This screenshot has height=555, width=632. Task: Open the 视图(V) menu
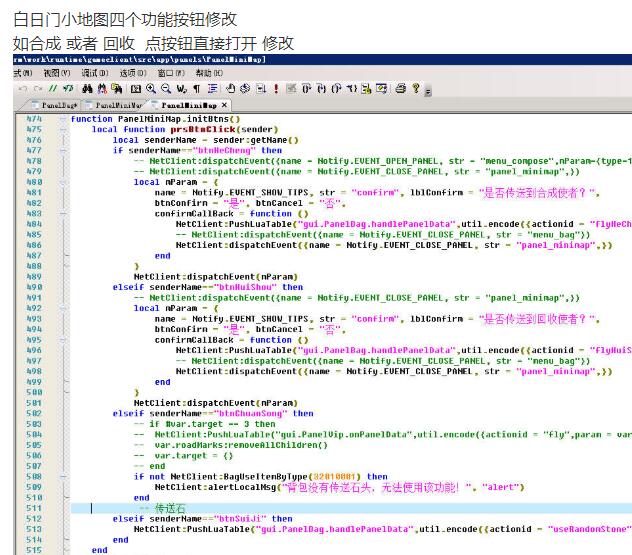[56, 73]
